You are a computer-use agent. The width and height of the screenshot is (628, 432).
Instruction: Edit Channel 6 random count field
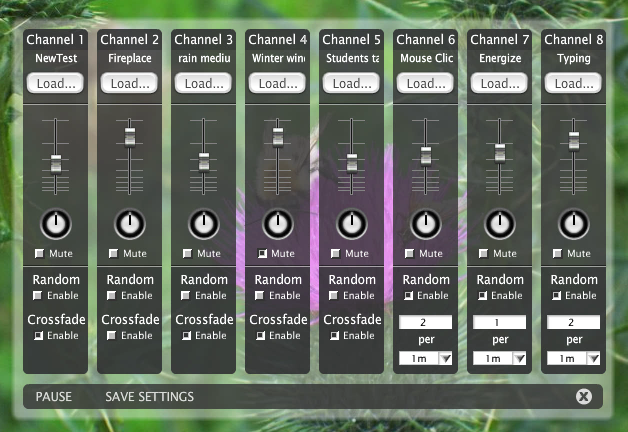pos(425,322)
